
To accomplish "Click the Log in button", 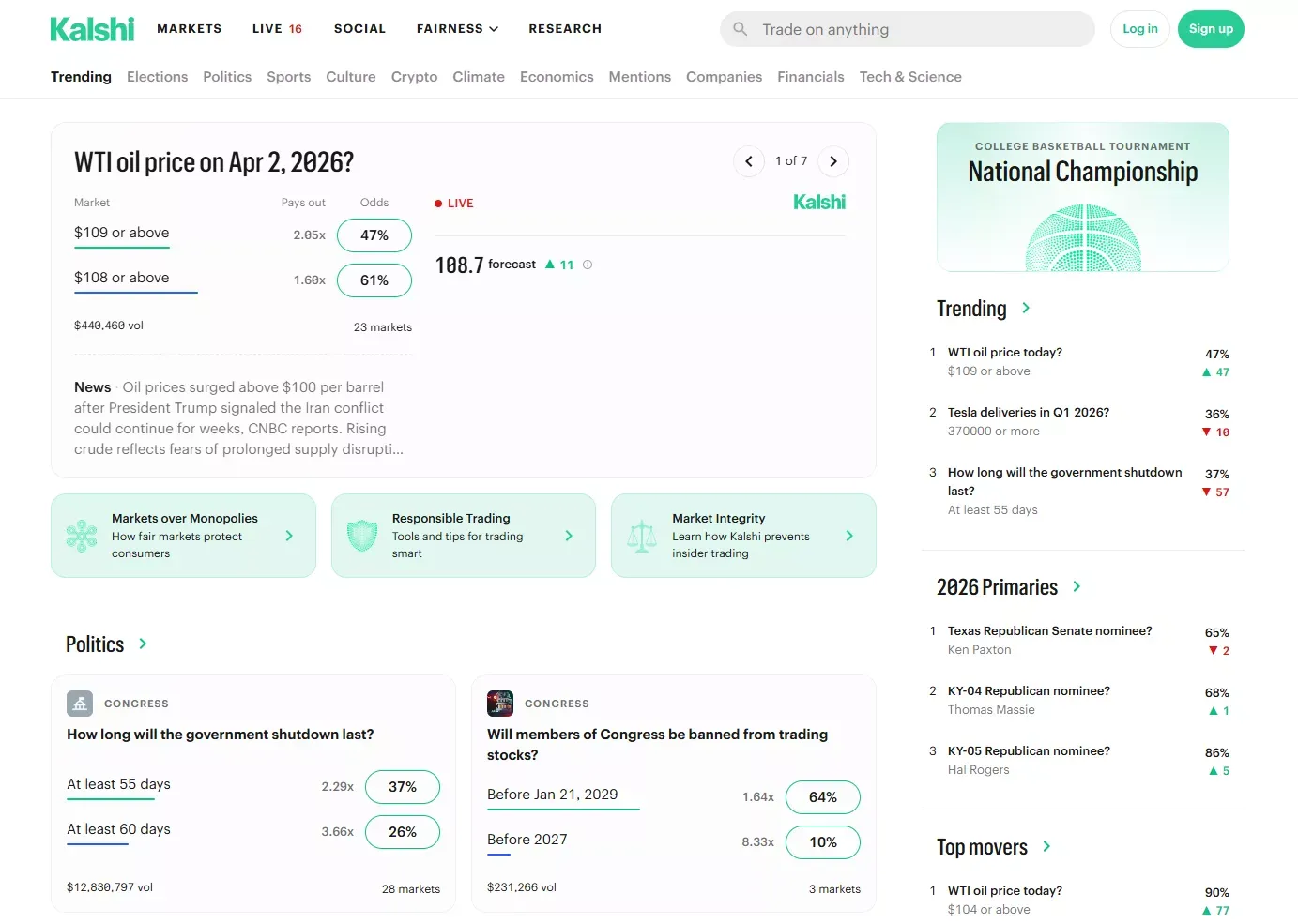I will click(1139, 29).
